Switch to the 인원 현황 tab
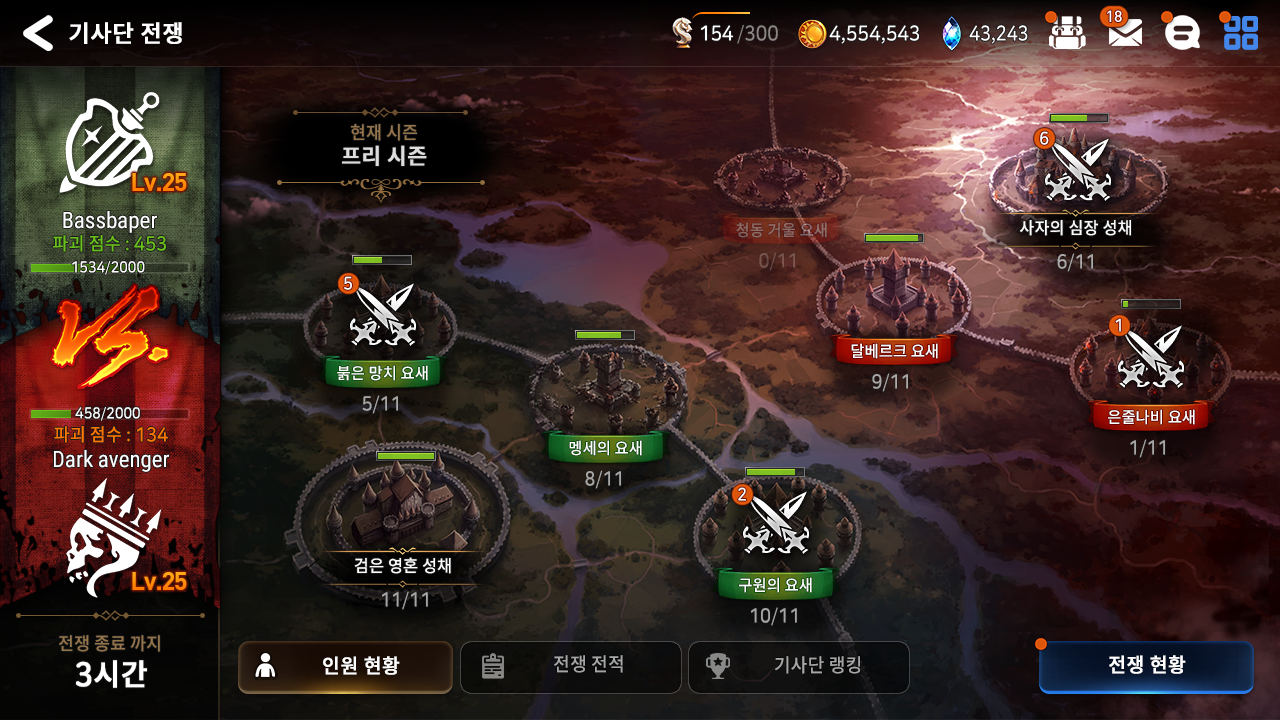 345,667
